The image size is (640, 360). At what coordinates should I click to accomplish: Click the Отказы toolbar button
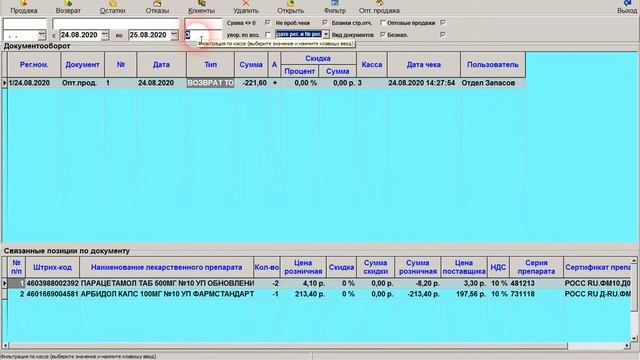[157, 7]
